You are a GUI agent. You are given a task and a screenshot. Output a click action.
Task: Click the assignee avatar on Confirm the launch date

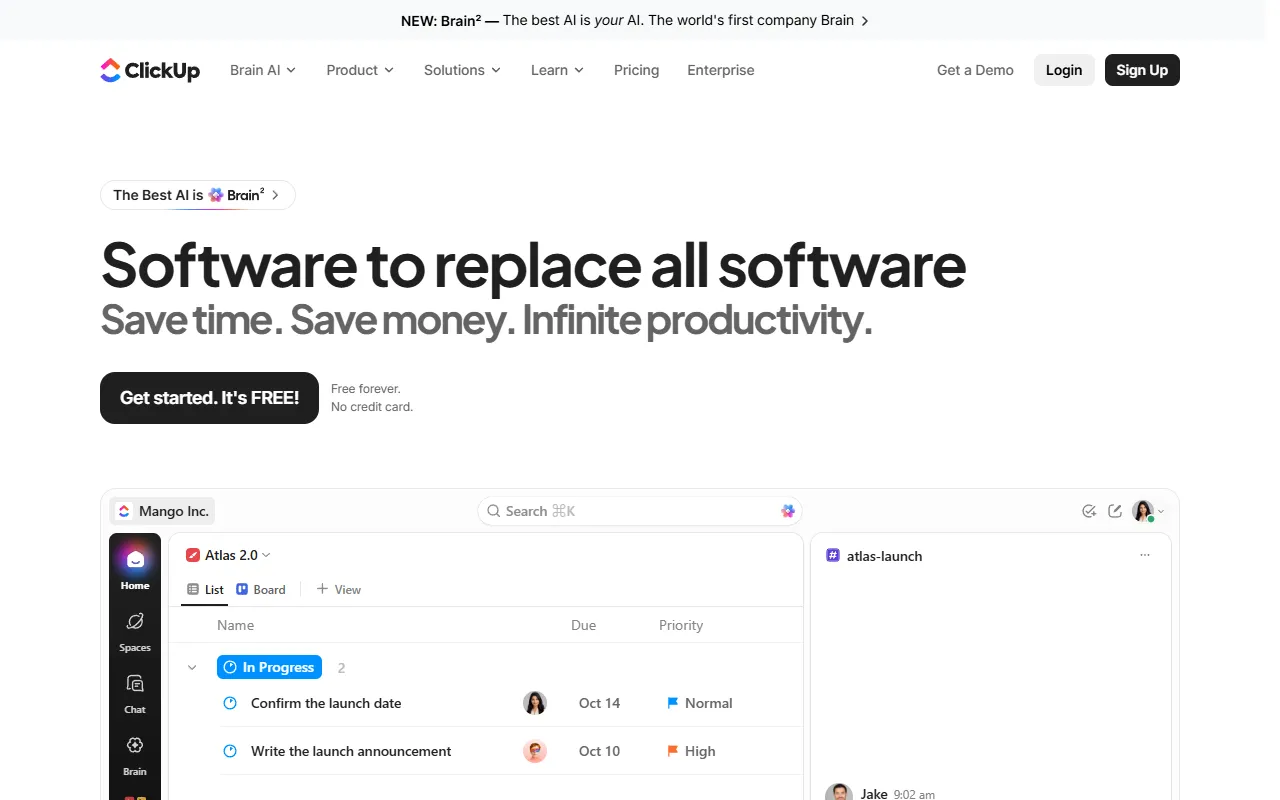(535, 703)
